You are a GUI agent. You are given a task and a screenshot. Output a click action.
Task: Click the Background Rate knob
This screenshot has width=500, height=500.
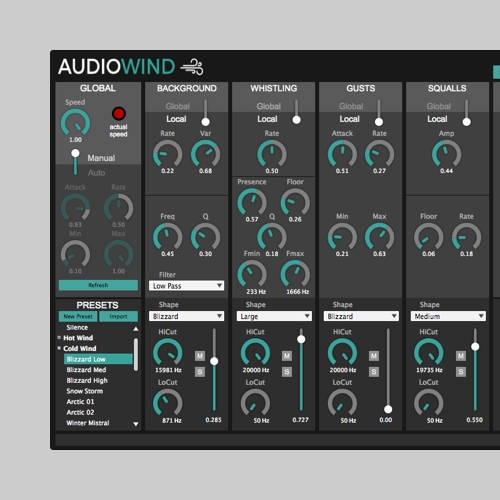(168, 154)
